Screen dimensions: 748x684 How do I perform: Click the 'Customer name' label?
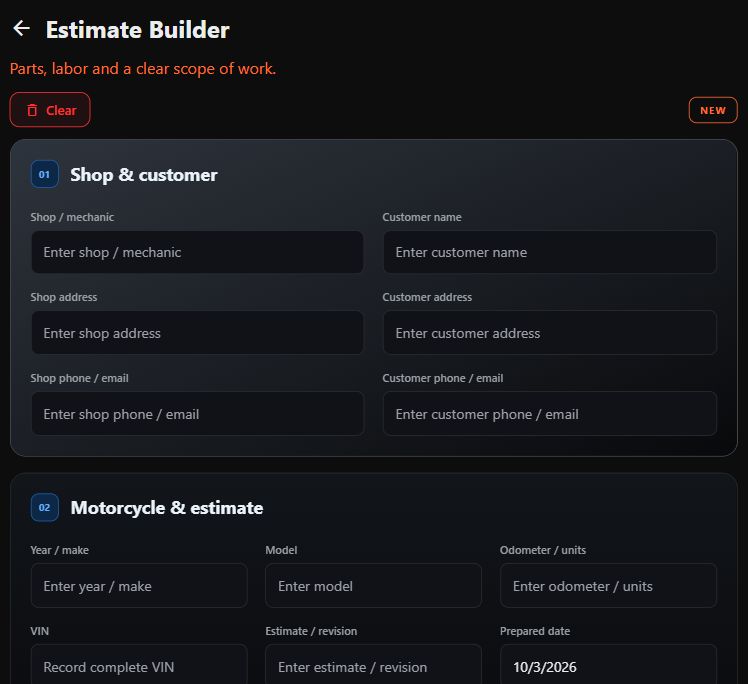pos(422,217)
